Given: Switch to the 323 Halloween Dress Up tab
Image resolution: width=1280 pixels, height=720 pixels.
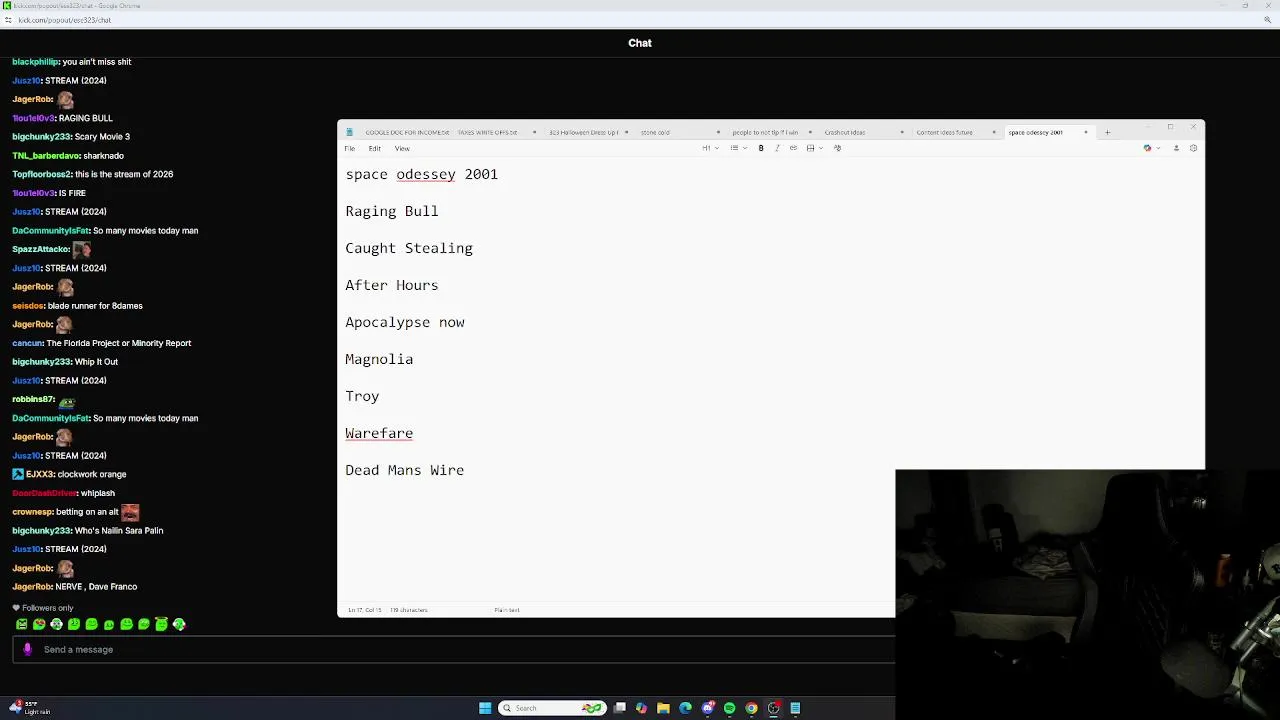Looking at the screenshot, I should 584,132.
